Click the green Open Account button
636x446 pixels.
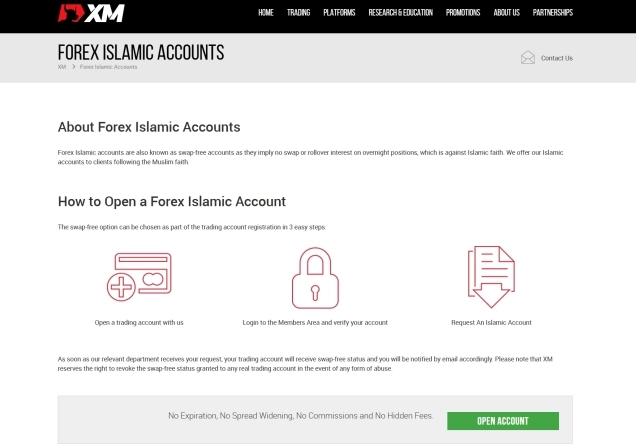click(503, 421)
